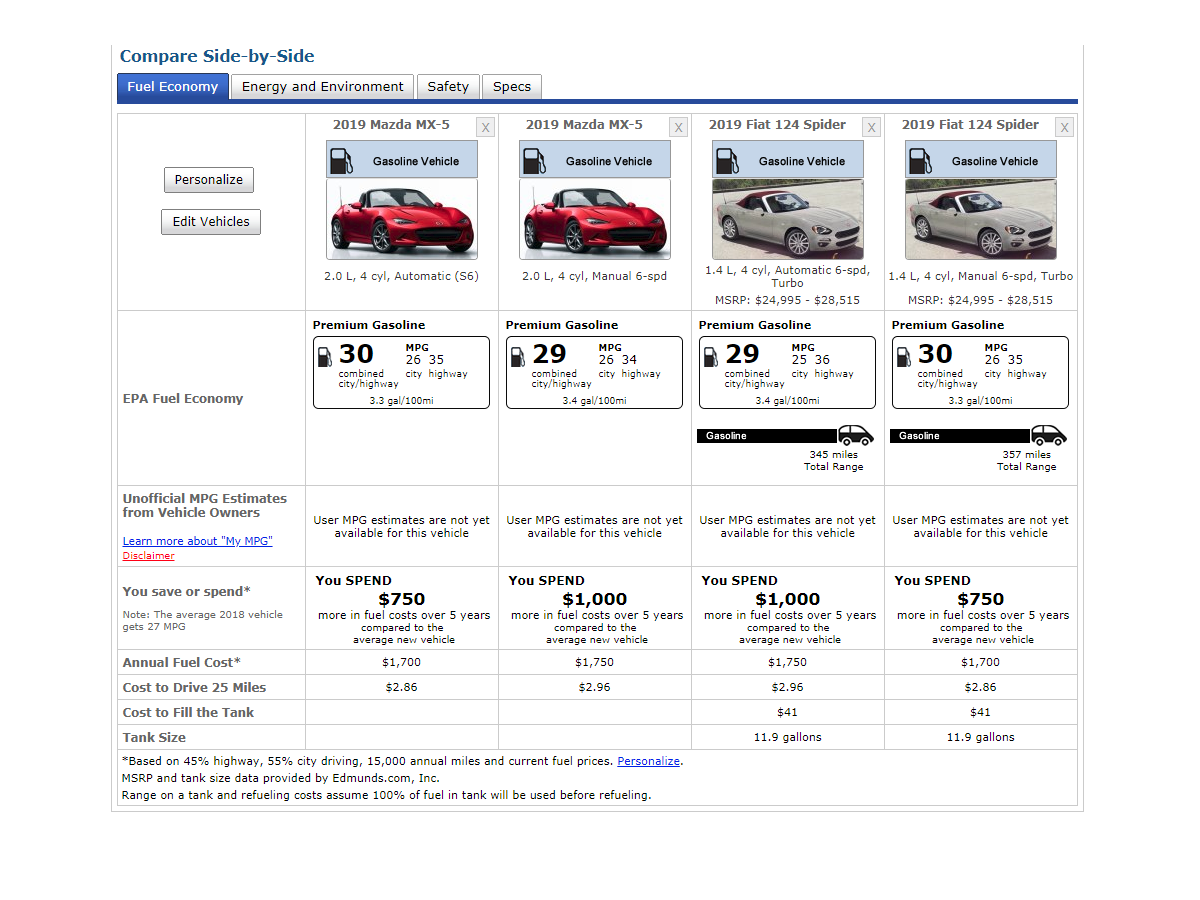The width and height of the screenshot is (1200, 900).
Task: Open the red Disclaimer link
Action: click(148, 556)
